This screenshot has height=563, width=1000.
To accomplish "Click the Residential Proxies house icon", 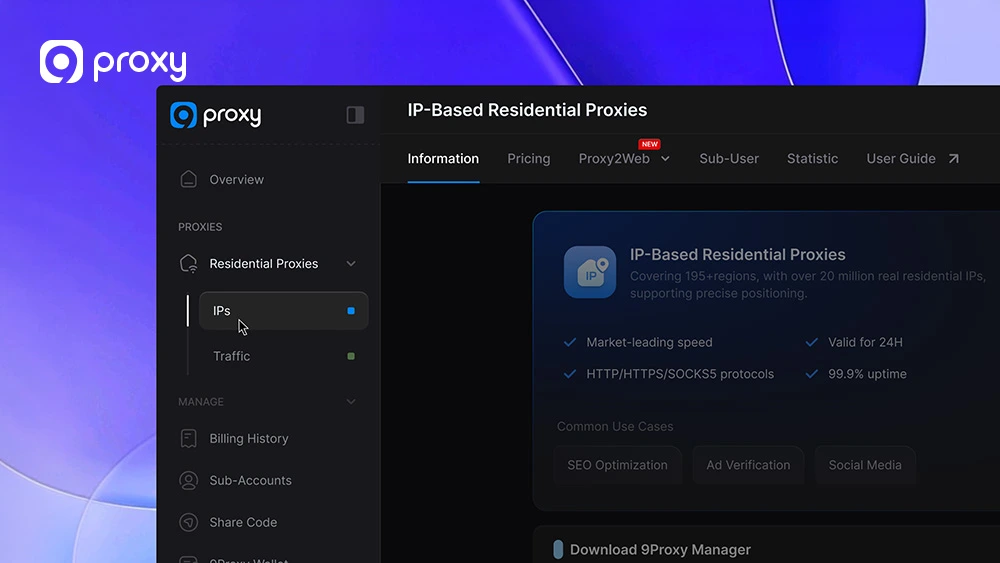I will pyautogui.click(x=189, y=263).
